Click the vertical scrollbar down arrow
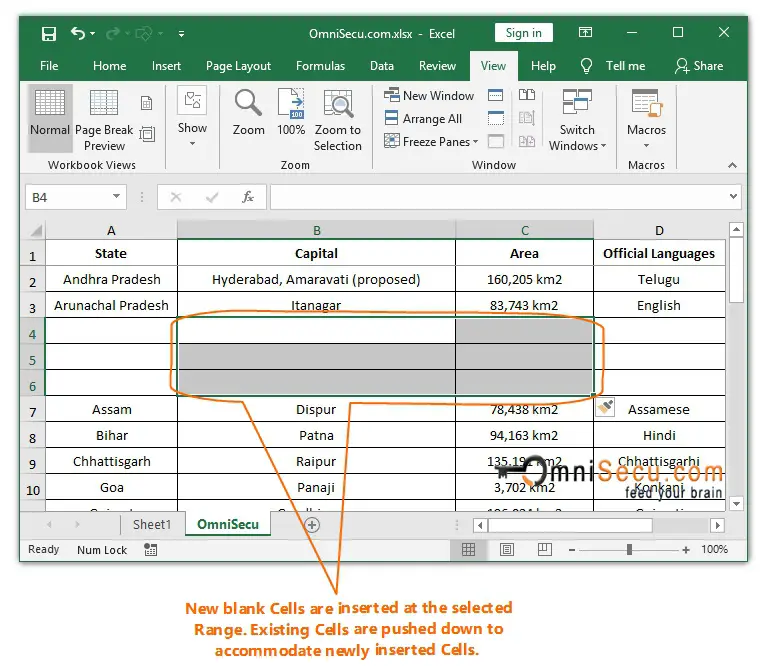763x666 pixels. click(x=737, y=504)
